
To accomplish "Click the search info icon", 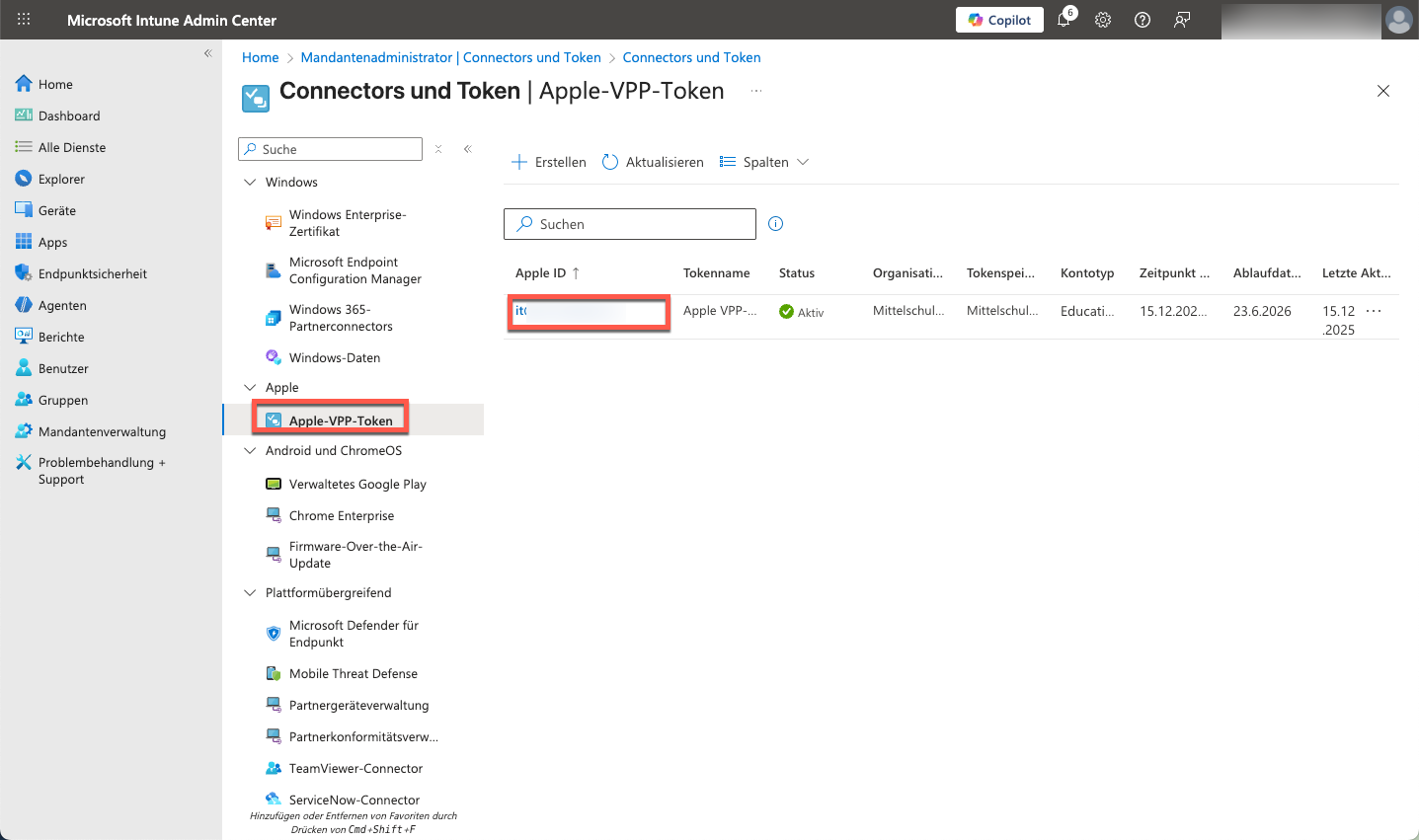I will tap(776, 224).
